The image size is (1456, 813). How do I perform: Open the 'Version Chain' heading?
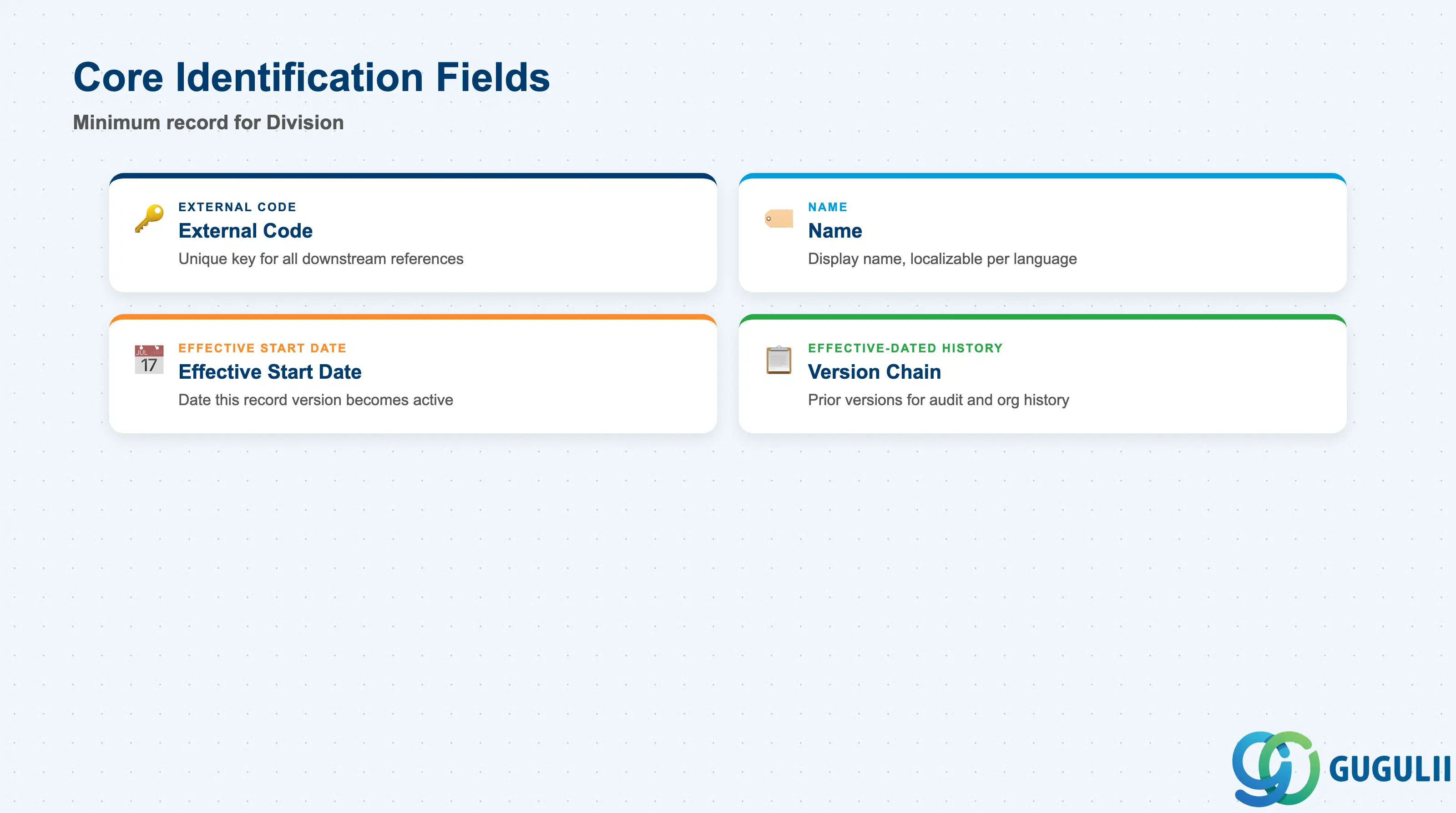875,371
